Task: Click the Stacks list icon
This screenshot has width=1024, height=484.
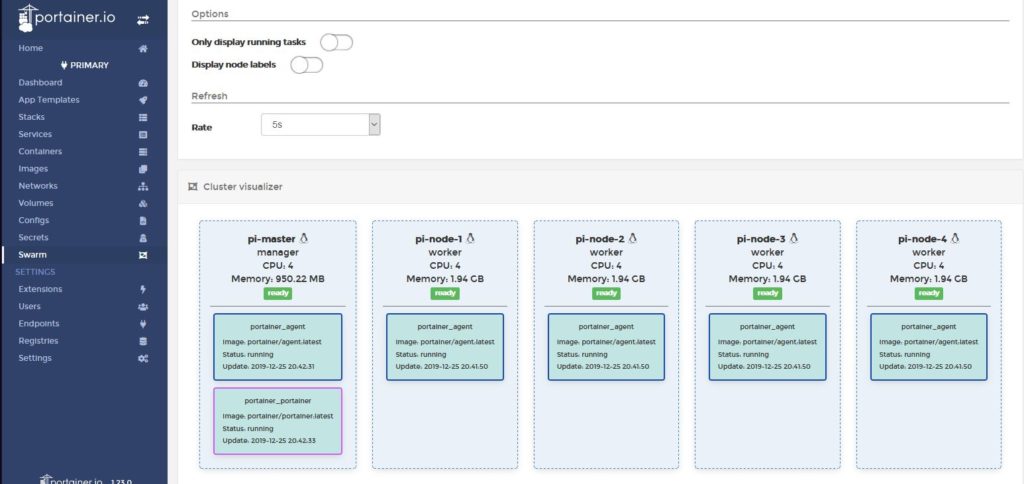Action: [143, 118]
